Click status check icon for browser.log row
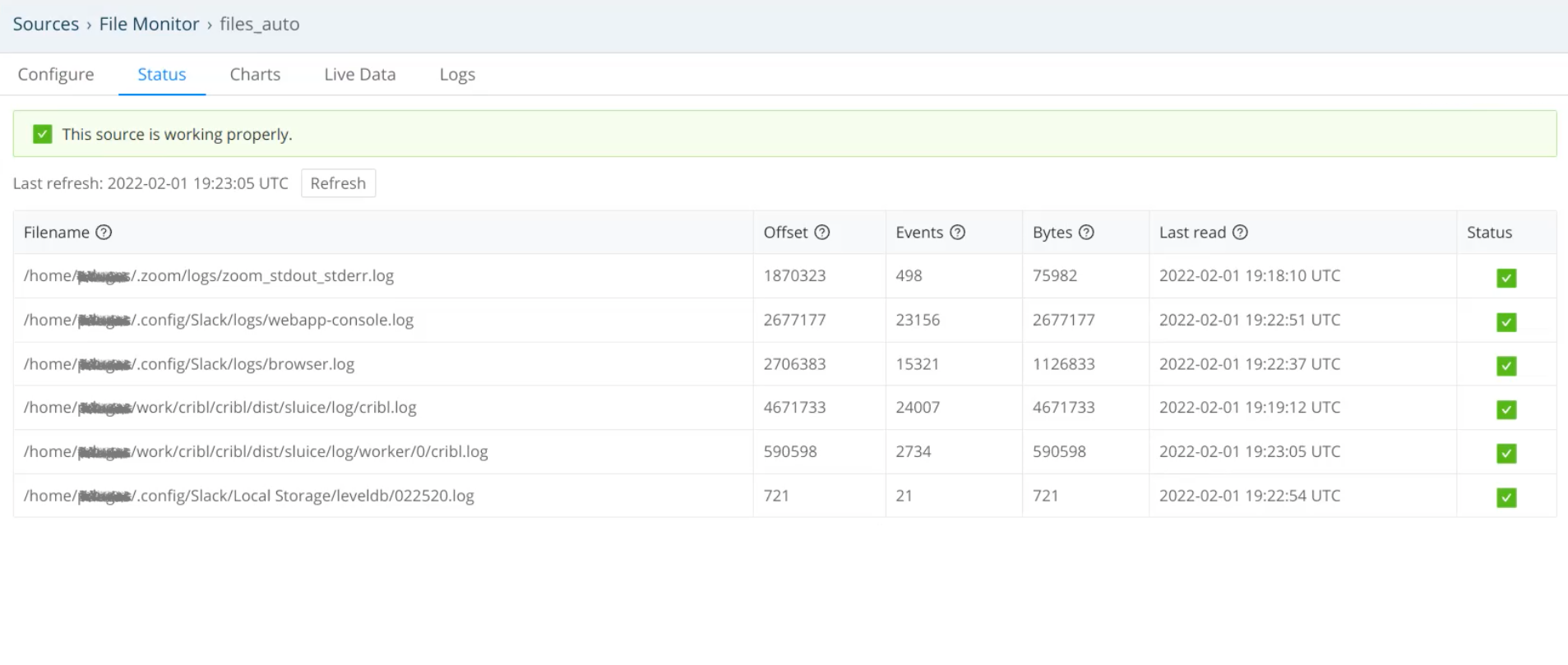Image resolution: width=1568 pixels, height=665 pixels. (1506, 366)
